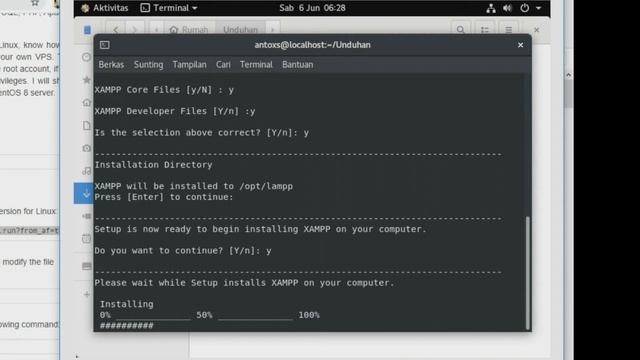Click the hash progress bar in terminal
This screenshot has width=640, height=360.
pos(127,325)
